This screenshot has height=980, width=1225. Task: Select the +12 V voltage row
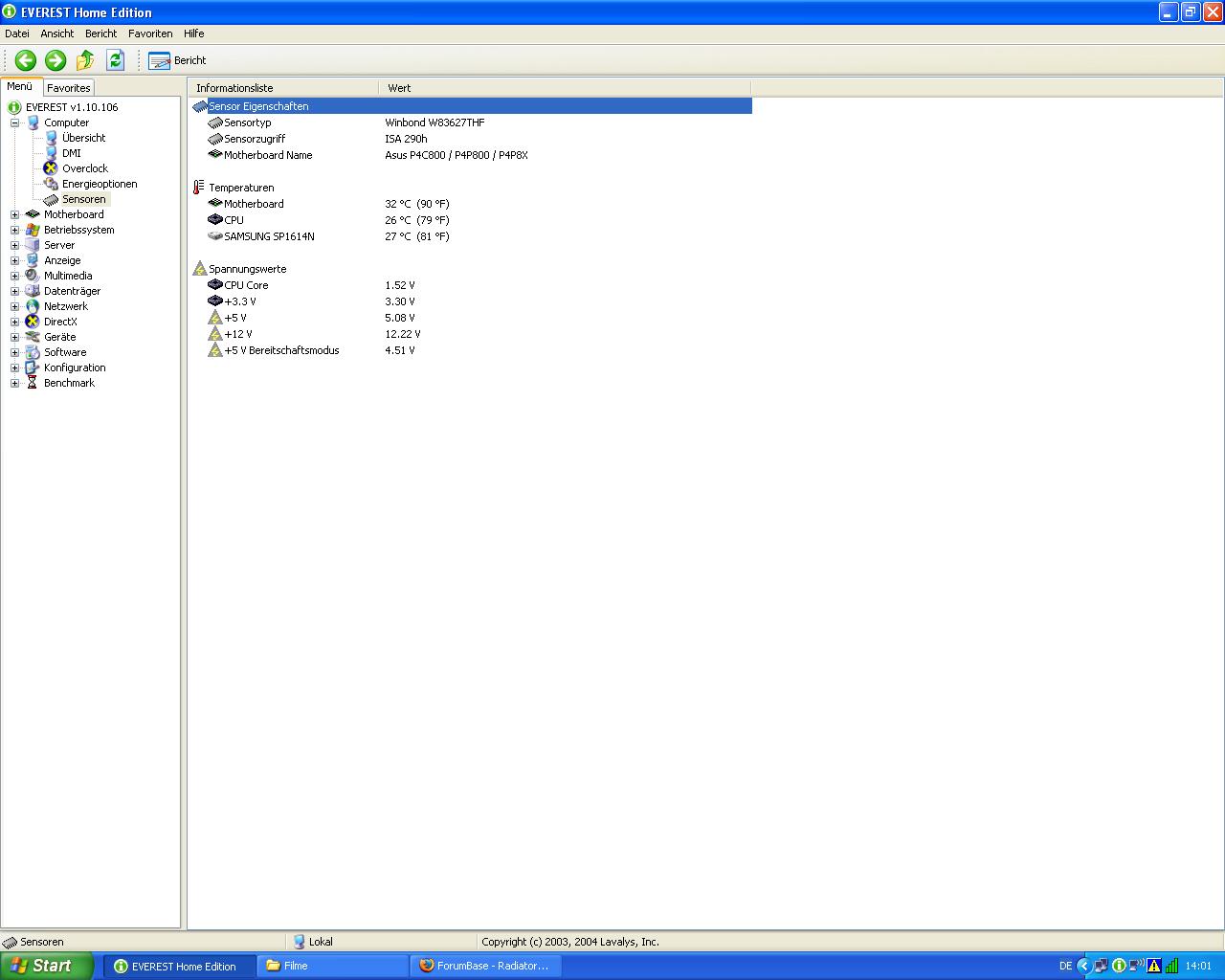[x=471, y=334]
